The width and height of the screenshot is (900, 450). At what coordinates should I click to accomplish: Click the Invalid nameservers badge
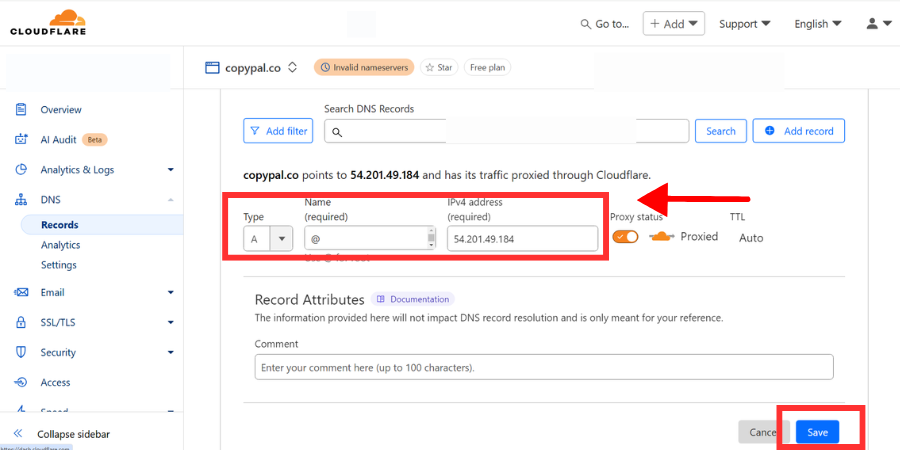(x=364, y=67)
